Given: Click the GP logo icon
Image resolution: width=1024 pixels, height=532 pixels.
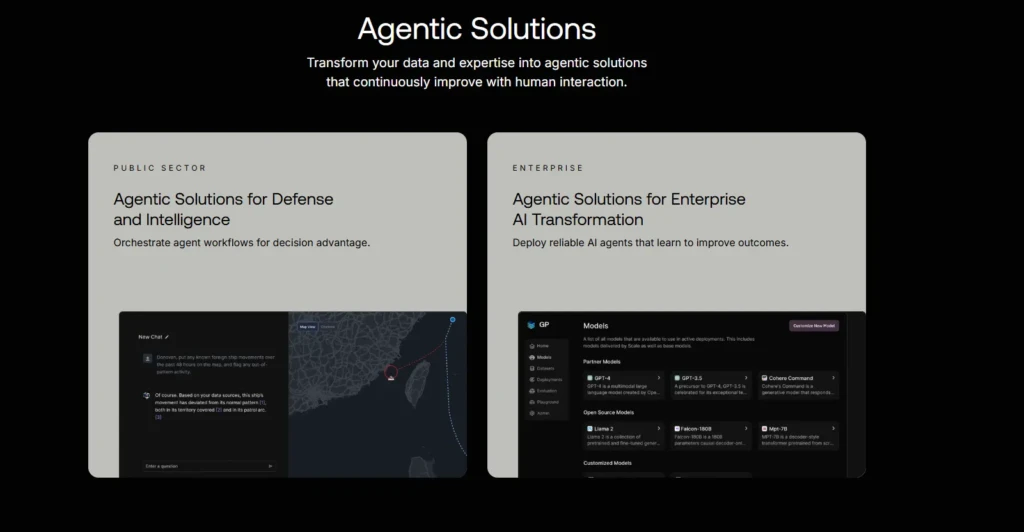Looking at the screenshot, I should (x=531, y=324).
